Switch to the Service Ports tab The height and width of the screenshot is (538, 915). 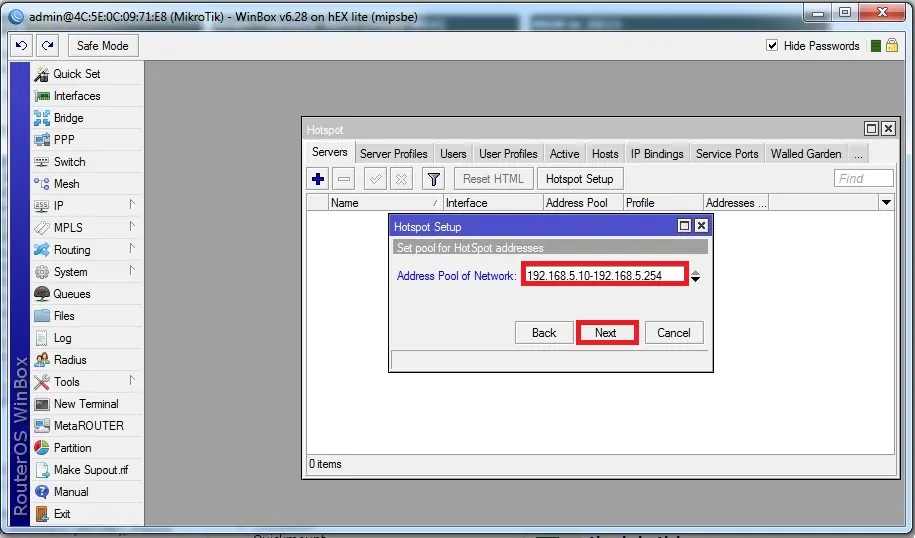(x=727, y=154)
